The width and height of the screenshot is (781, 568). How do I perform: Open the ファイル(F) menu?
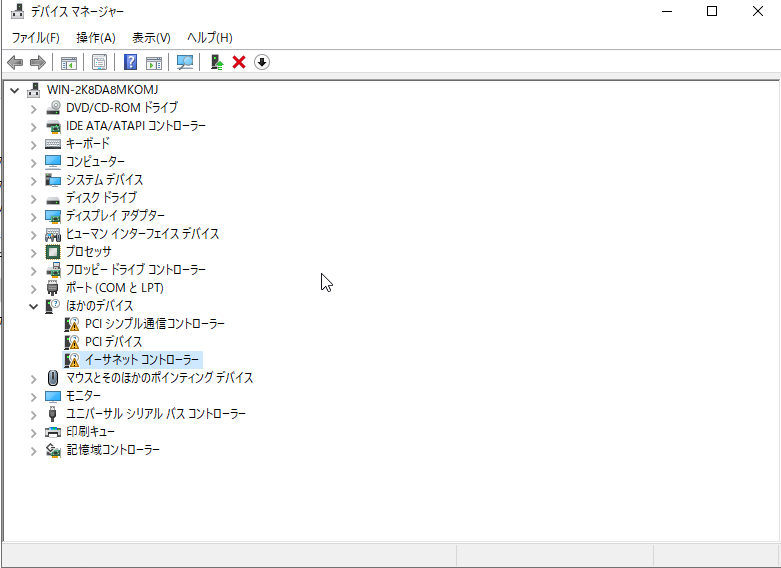[35, 38]
